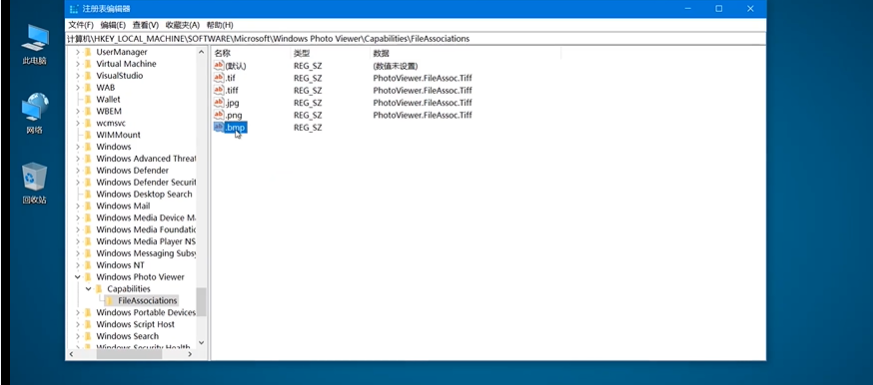873x385 pixels.
Task: Click the WIMMount folder icon
Action: [87, 135]
